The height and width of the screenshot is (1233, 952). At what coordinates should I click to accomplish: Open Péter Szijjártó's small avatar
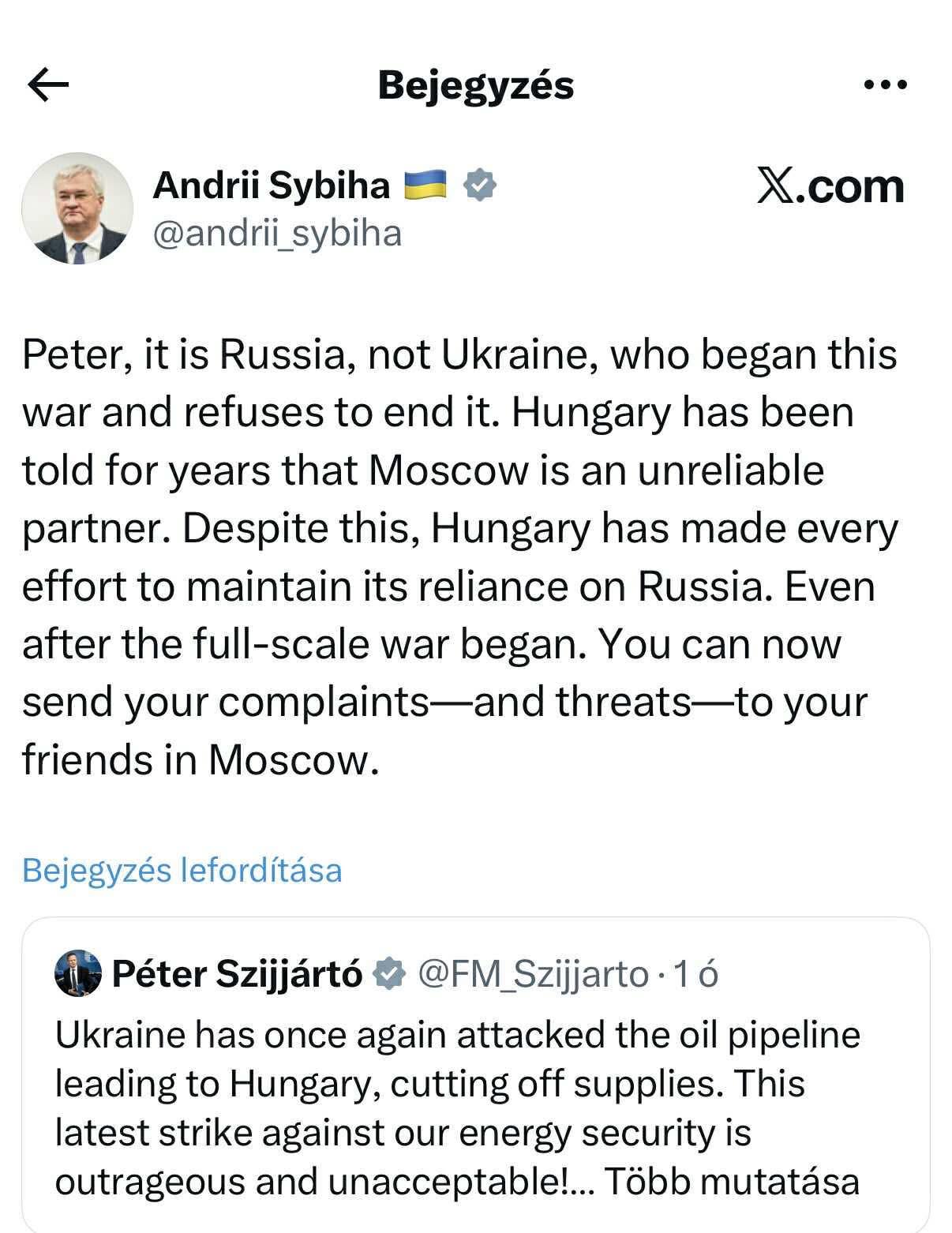78,973
